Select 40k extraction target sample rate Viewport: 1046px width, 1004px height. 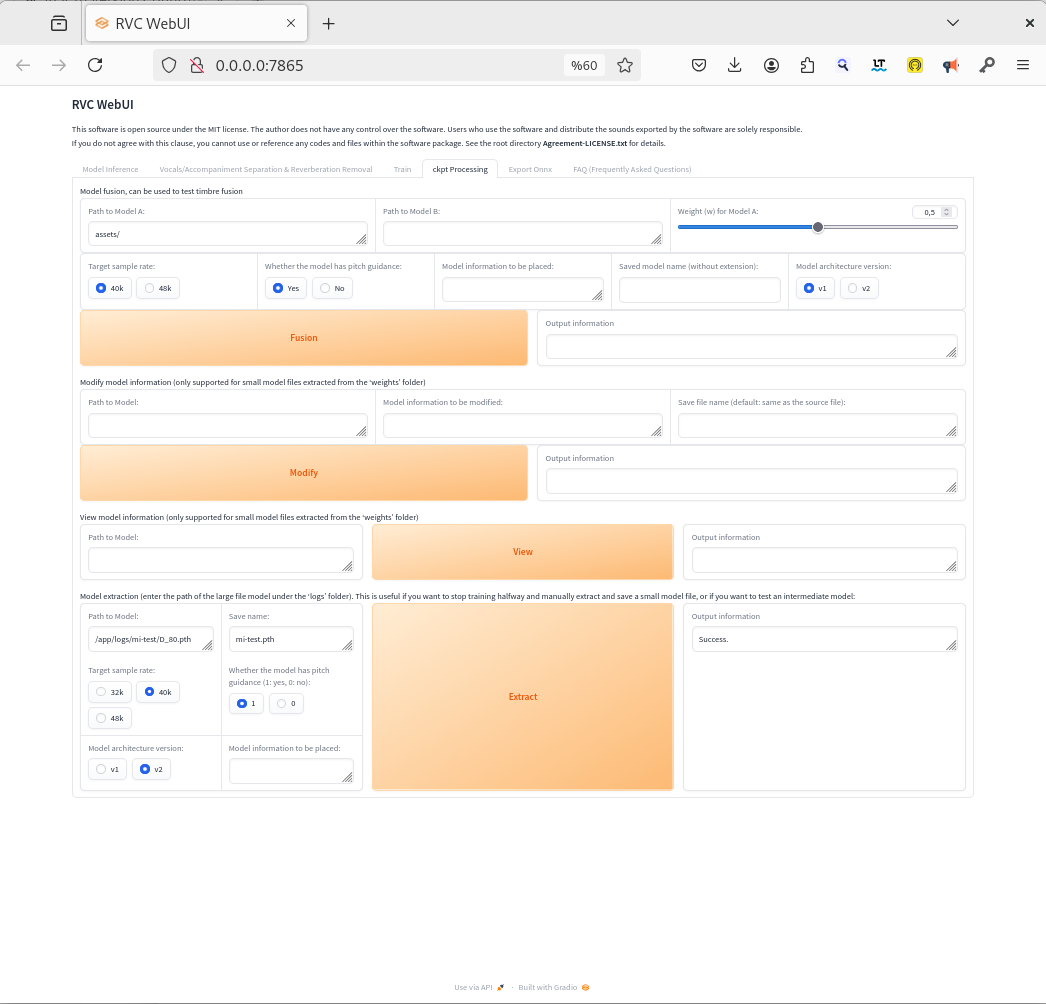pyautogui.click(x=157, y=692)
